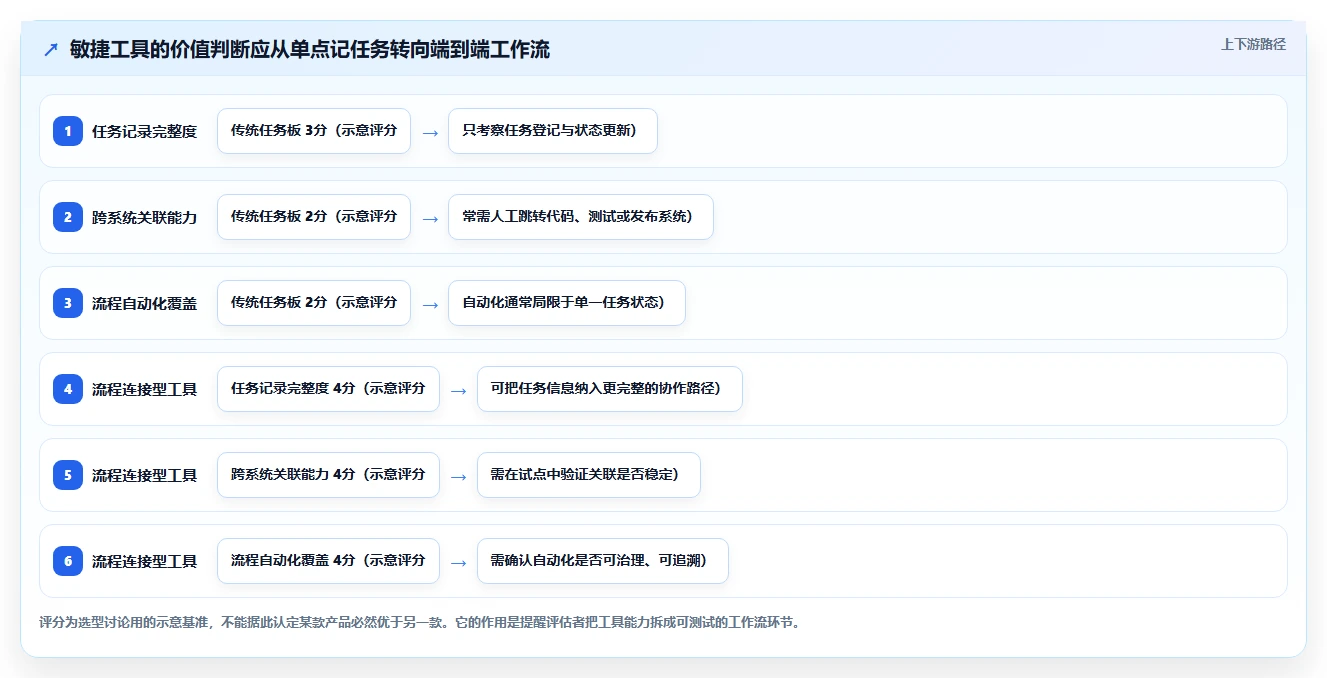The height and width of the screenshot is (678, 1327).
Task: Select the row label 流程自动化覆盖 in row 3
Action: pos(144,303)
